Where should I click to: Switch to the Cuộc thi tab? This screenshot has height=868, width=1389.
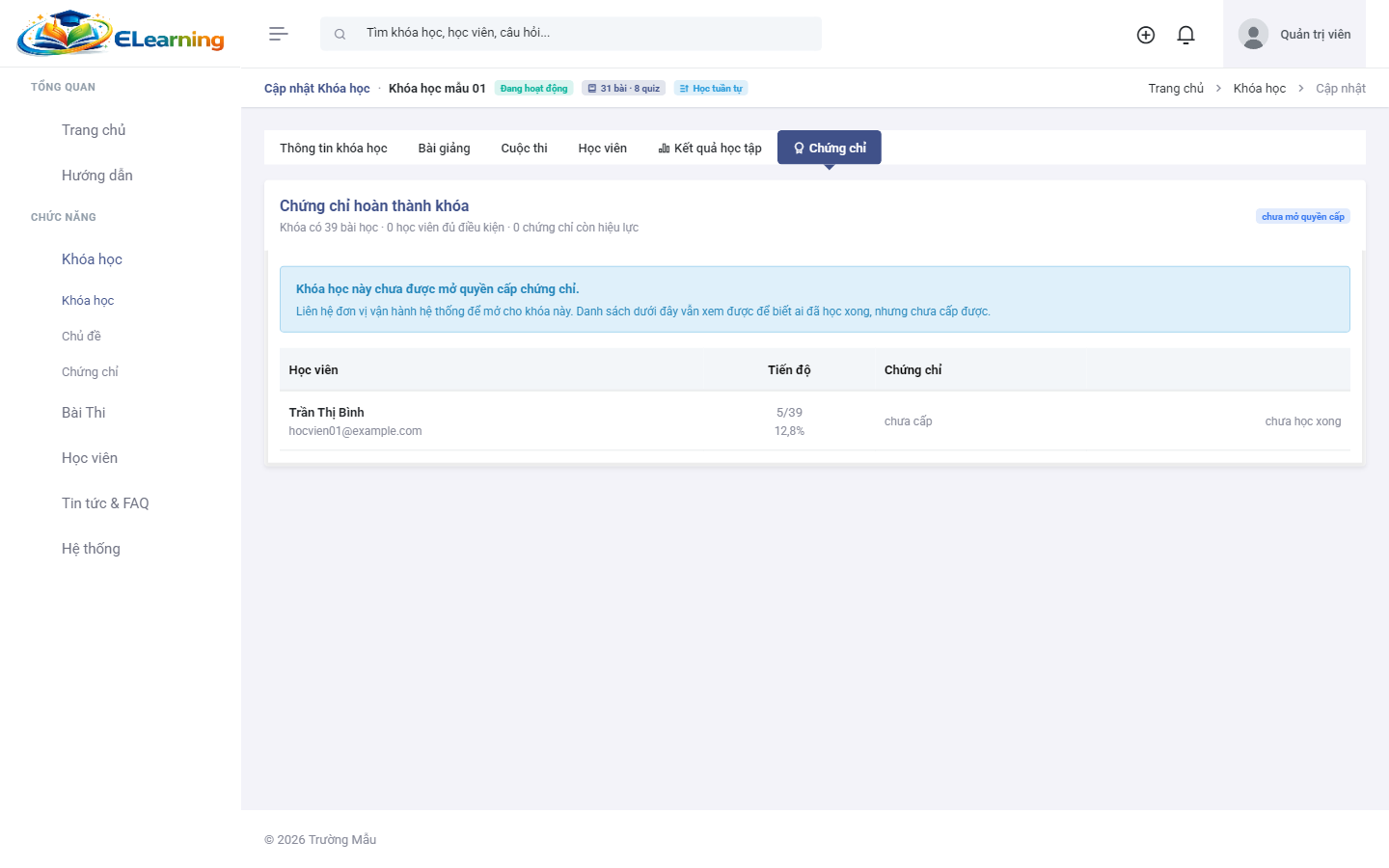click(525, 148)
